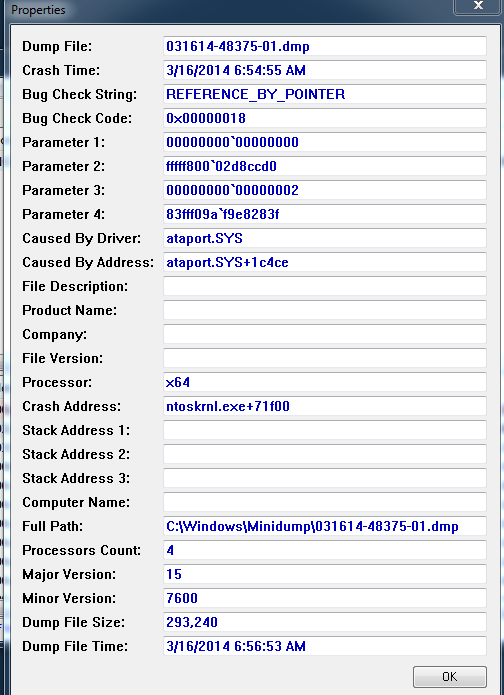
Task: Click the 'Company:' label
Action: coord(55,335)
